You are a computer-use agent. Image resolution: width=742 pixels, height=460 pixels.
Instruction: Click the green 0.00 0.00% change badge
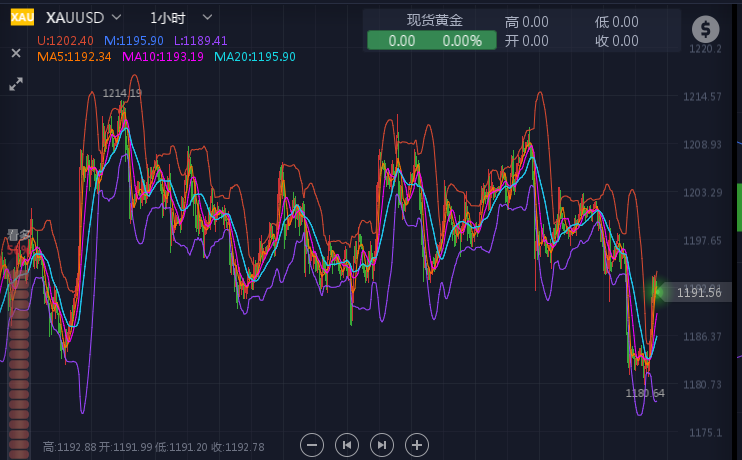[431, 41]
